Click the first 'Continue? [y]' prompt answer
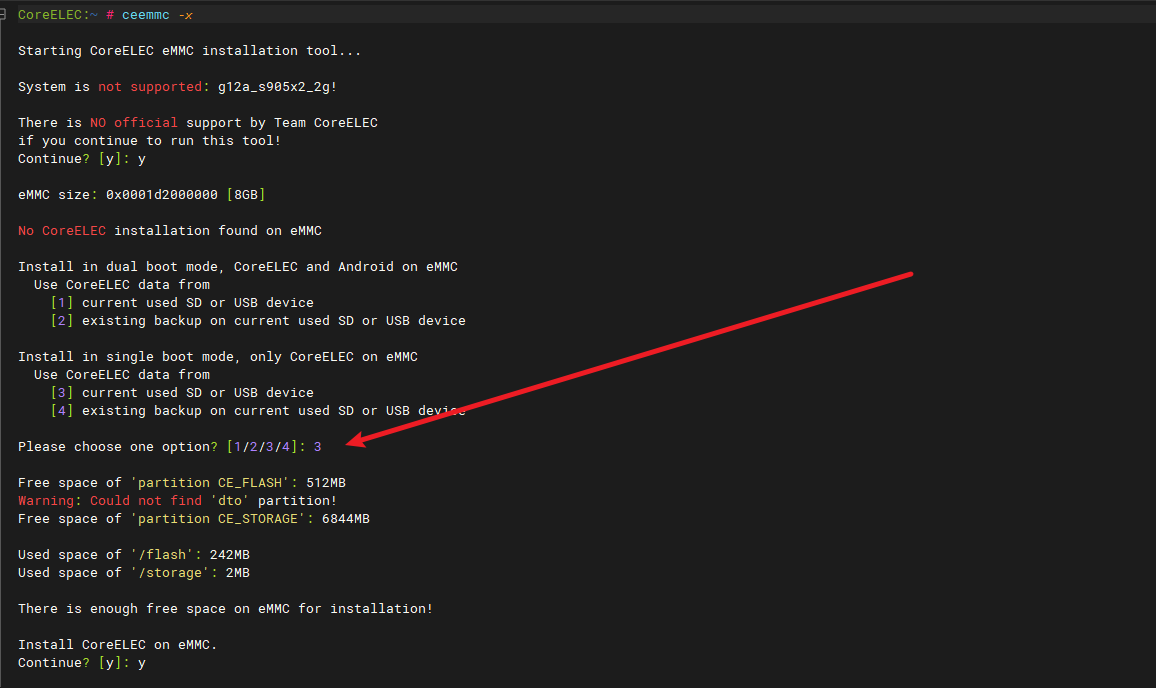The height and width of the screenshot is (688, 1156). click(142, 159)
